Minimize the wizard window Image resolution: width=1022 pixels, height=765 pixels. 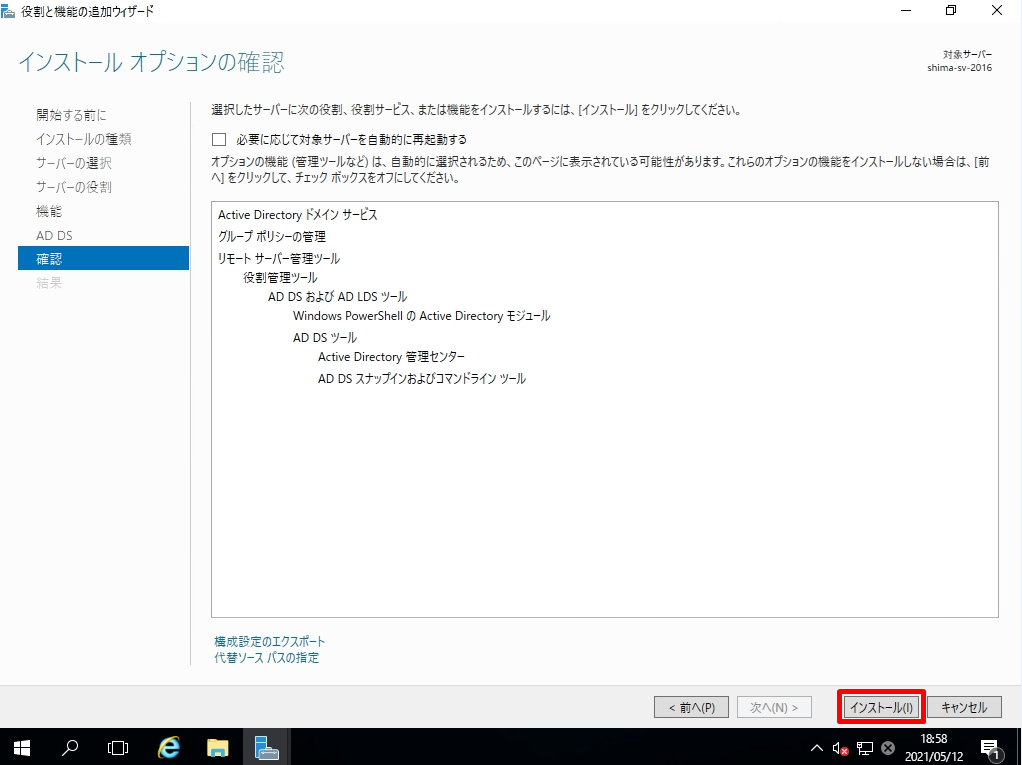pos(906,11)
